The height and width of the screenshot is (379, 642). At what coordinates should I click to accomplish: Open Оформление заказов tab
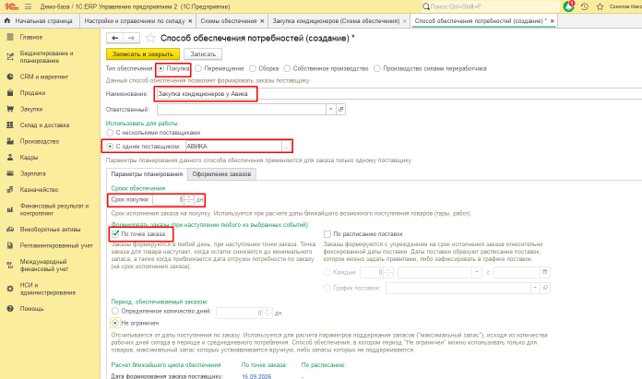coord(222,174)
